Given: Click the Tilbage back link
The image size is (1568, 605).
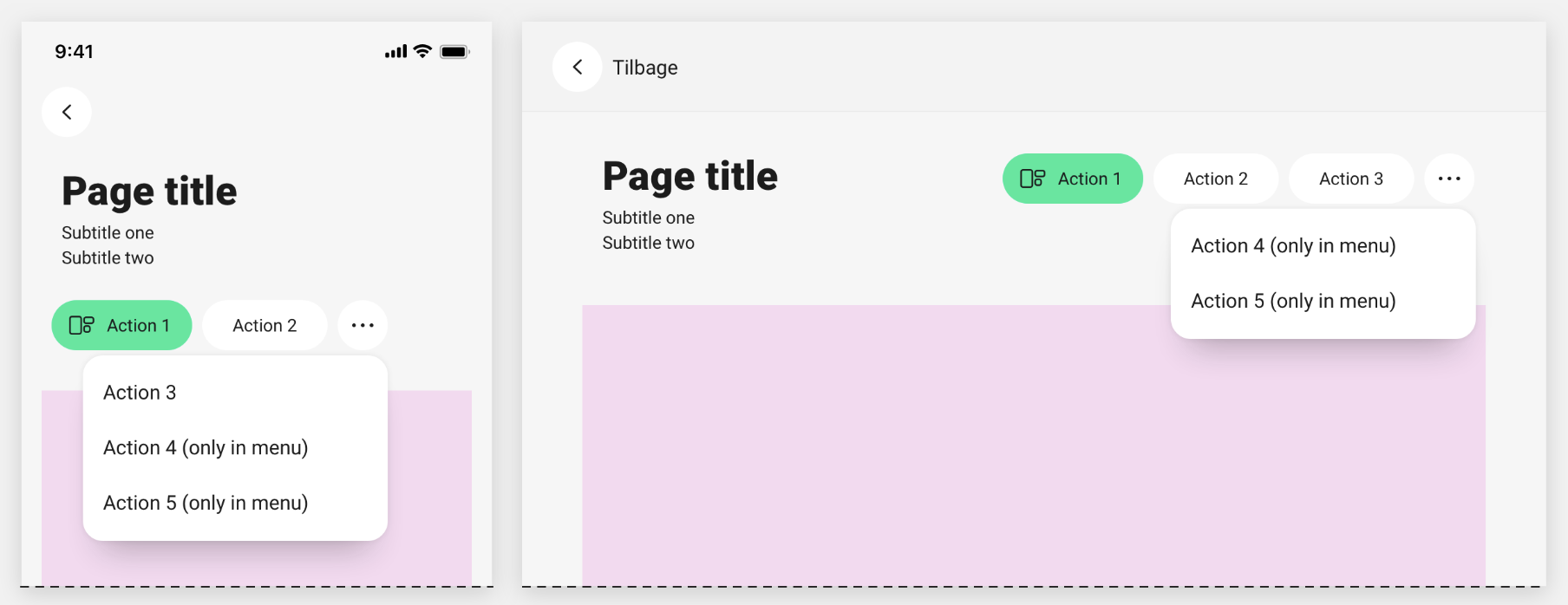Looking at the screenshot, I should 644,67.
